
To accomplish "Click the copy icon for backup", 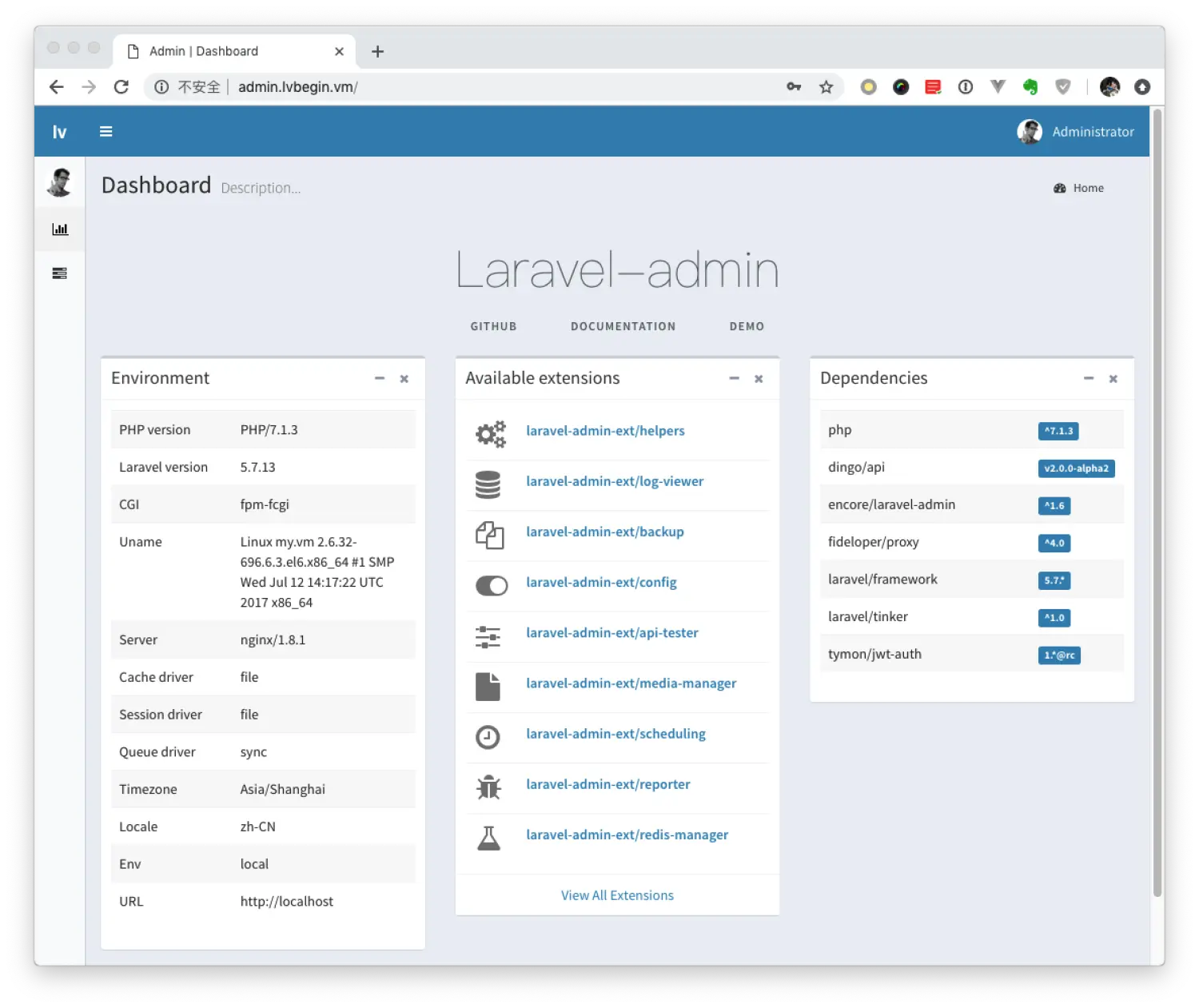I will (x=489, y=535).
